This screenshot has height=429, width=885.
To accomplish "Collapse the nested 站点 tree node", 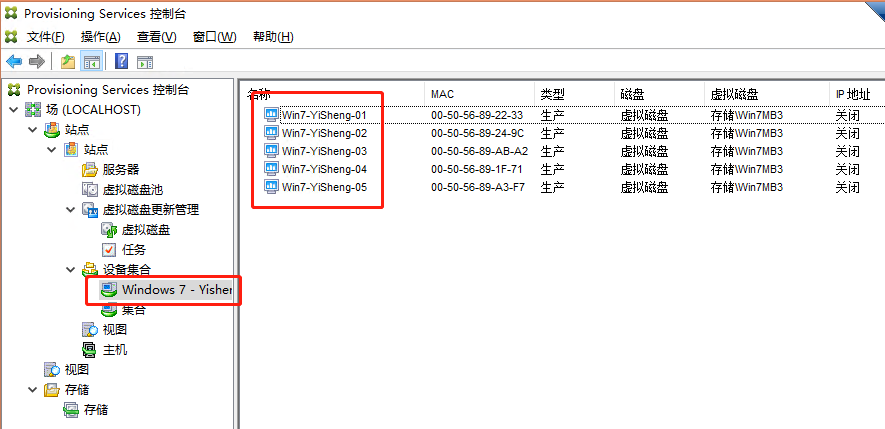I will (51, 150).
